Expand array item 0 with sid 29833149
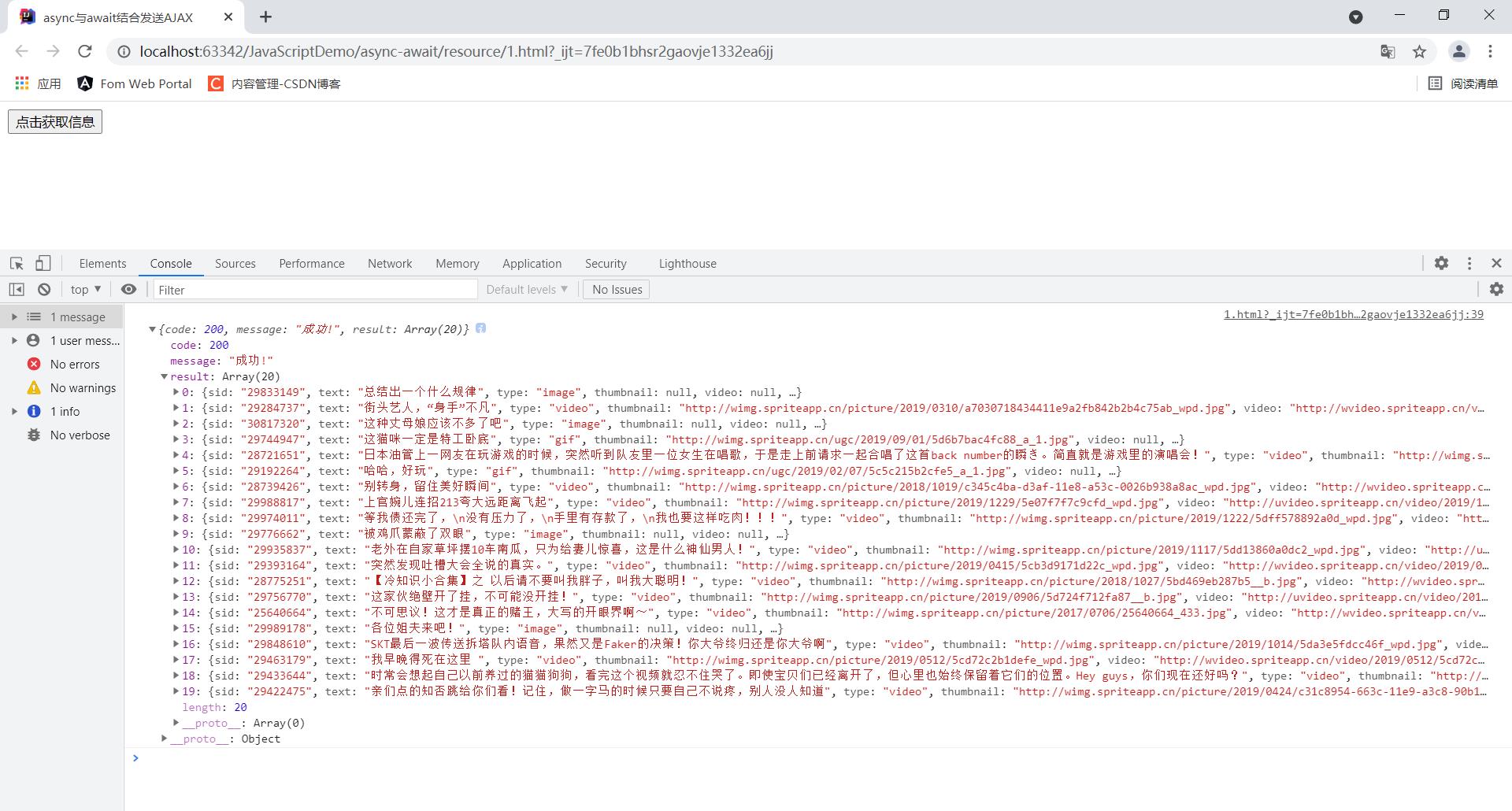The width and height of the screenshot is (1512, 811). tap(176, 391)
